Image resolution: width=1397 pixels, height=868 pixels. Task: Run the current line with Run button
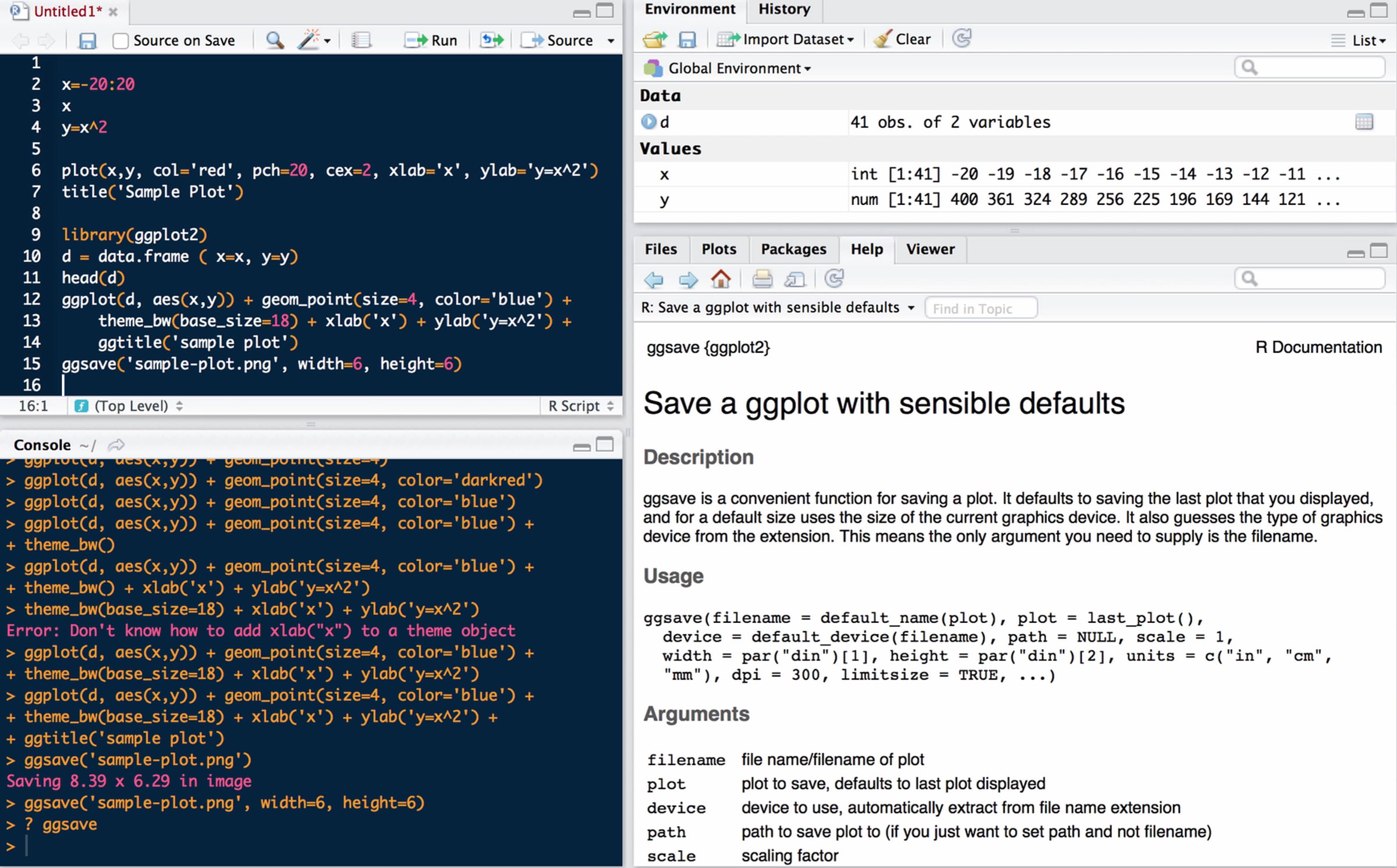431,40
